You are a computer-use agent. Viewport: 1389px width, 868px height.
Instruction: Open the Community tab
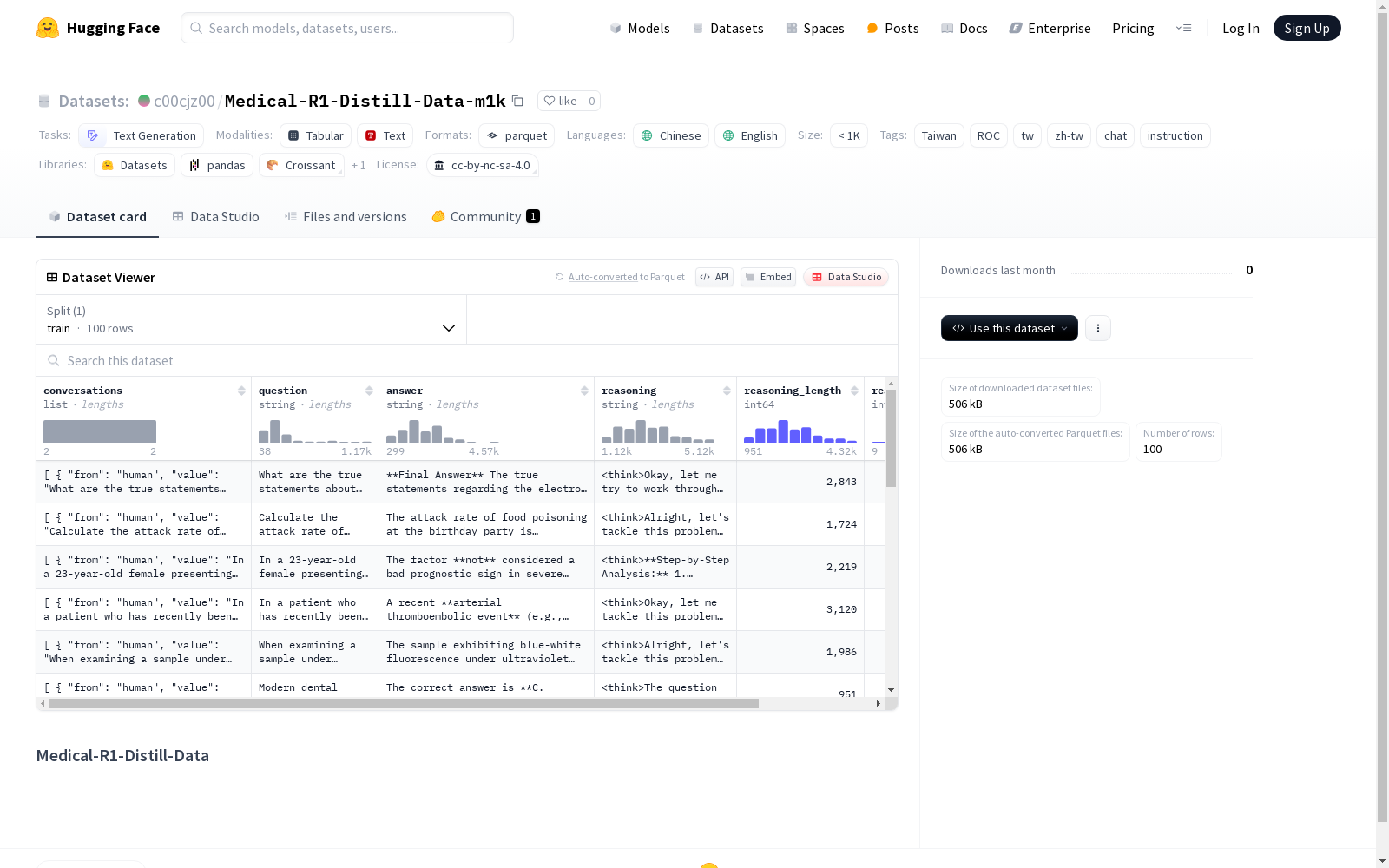click(x=485, y=217)
